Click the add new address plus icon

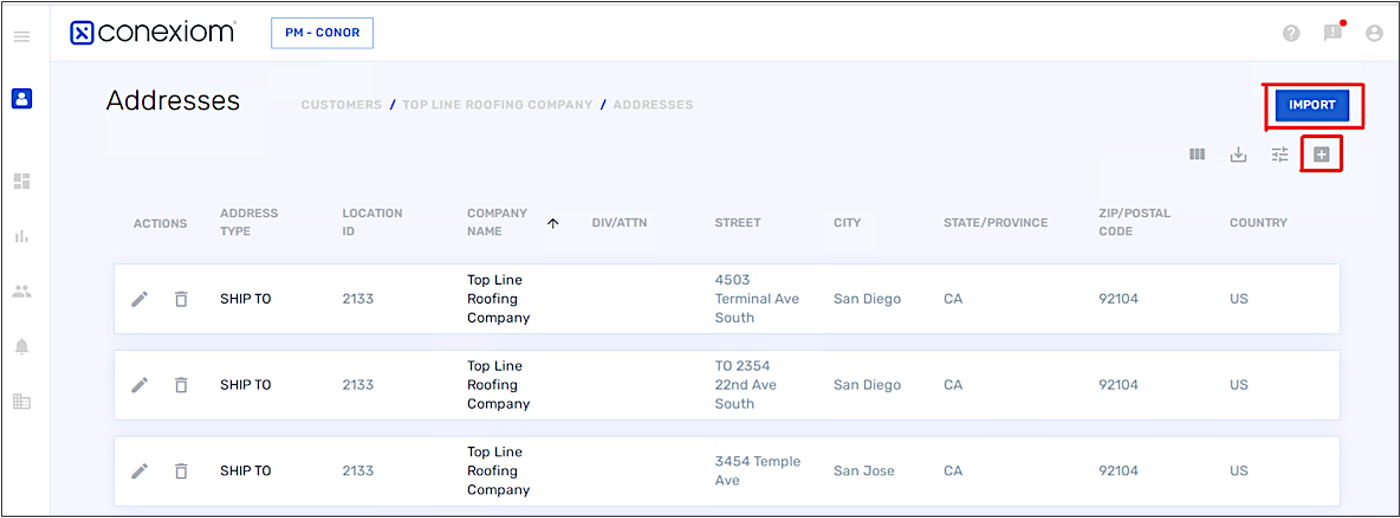pyautogui.click(x=1321, y=154)
